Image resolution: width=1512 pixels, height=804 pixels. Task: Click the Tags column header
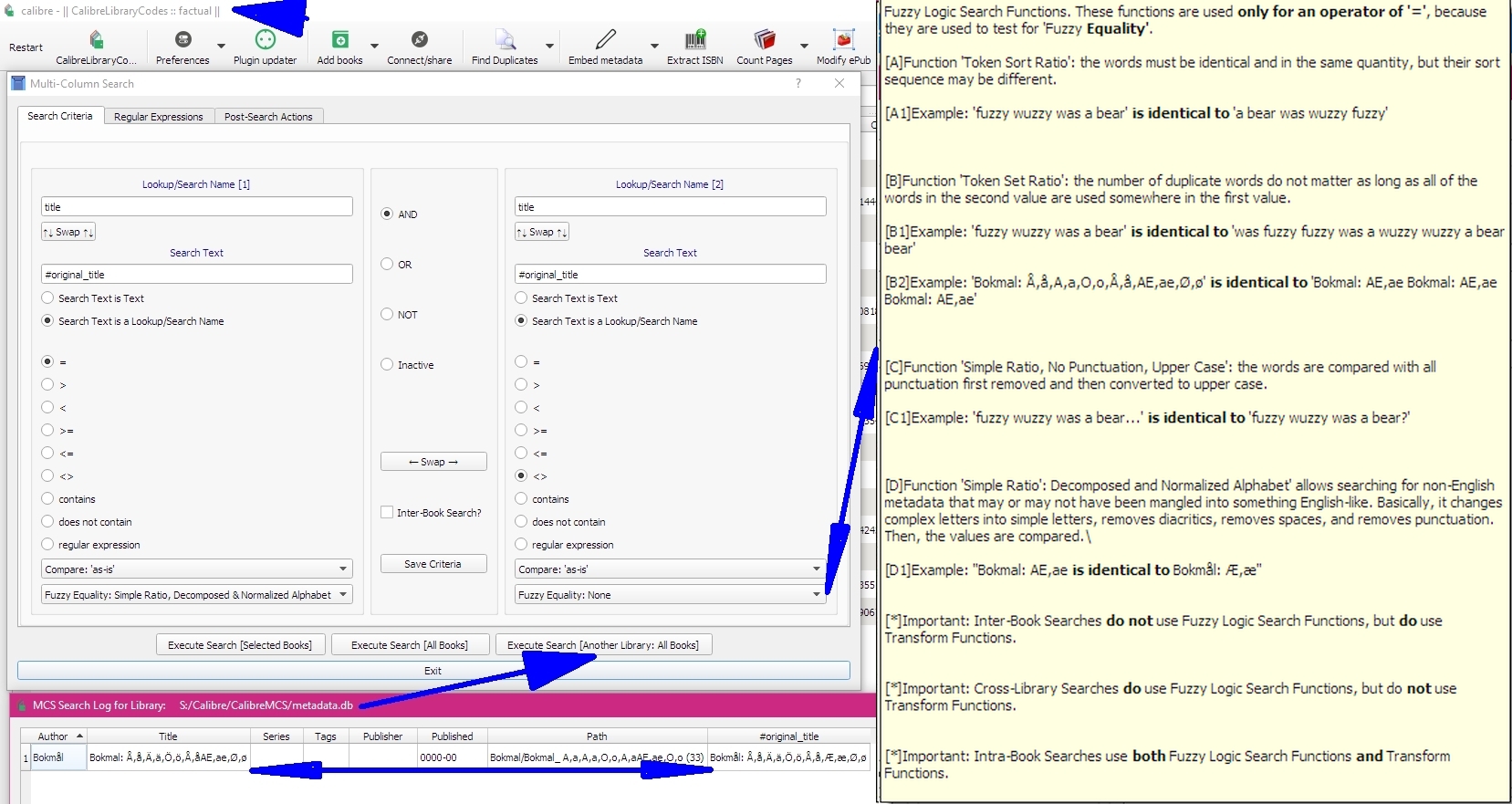(326, 736)
